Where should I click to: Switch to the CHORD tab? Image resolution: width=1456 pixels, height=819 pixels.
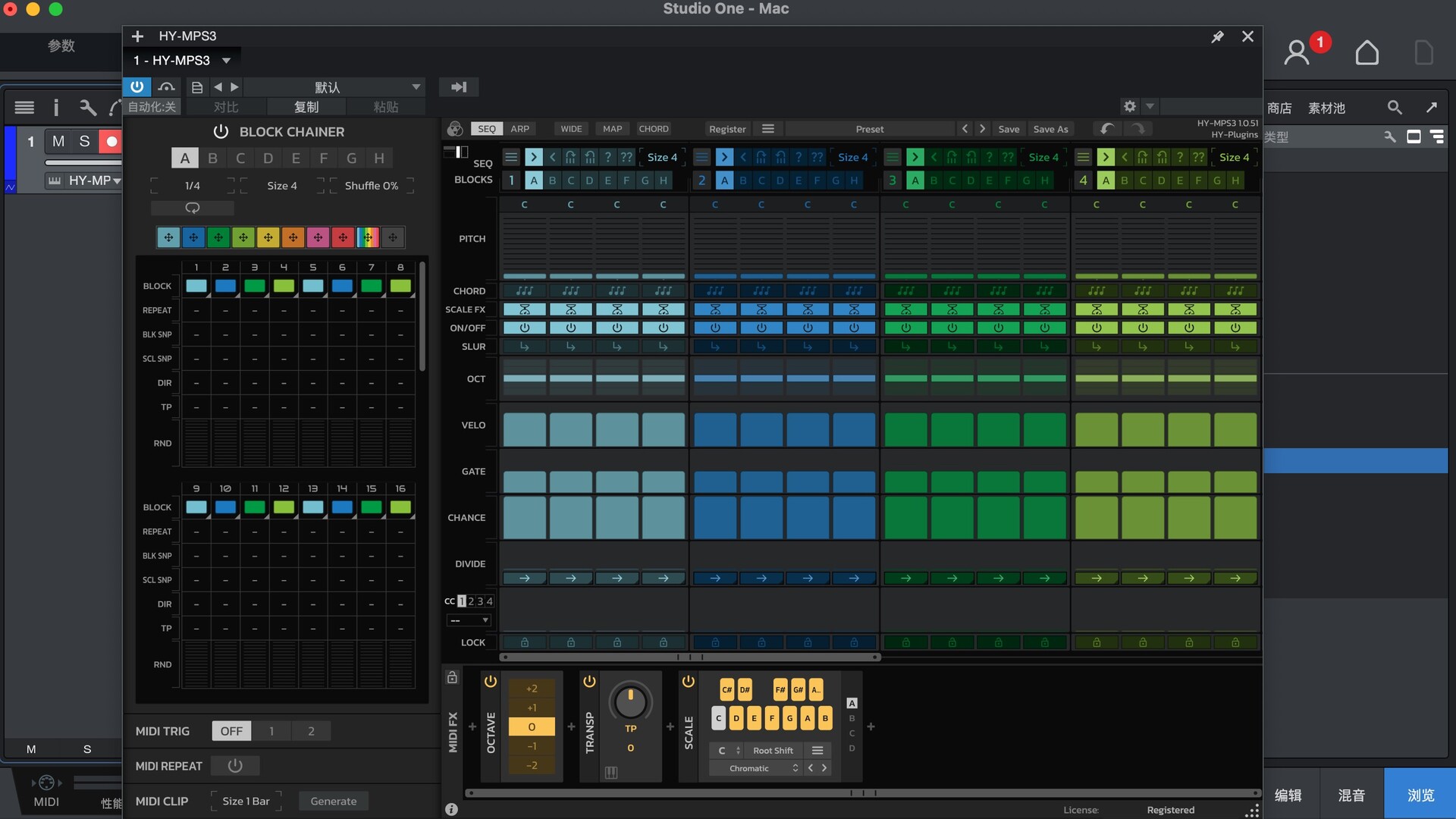point(653,129)
